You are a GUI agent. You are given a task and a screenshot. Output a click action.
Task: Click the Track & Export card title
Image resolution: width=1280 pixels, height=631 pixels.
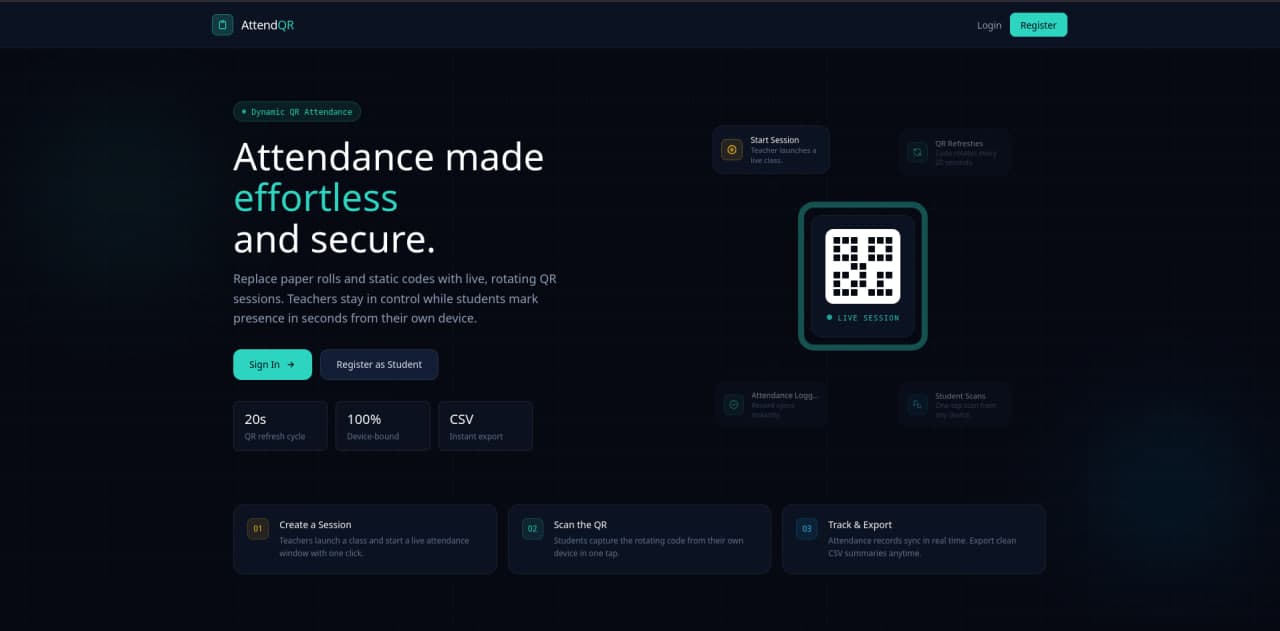[x=860, y=524]
